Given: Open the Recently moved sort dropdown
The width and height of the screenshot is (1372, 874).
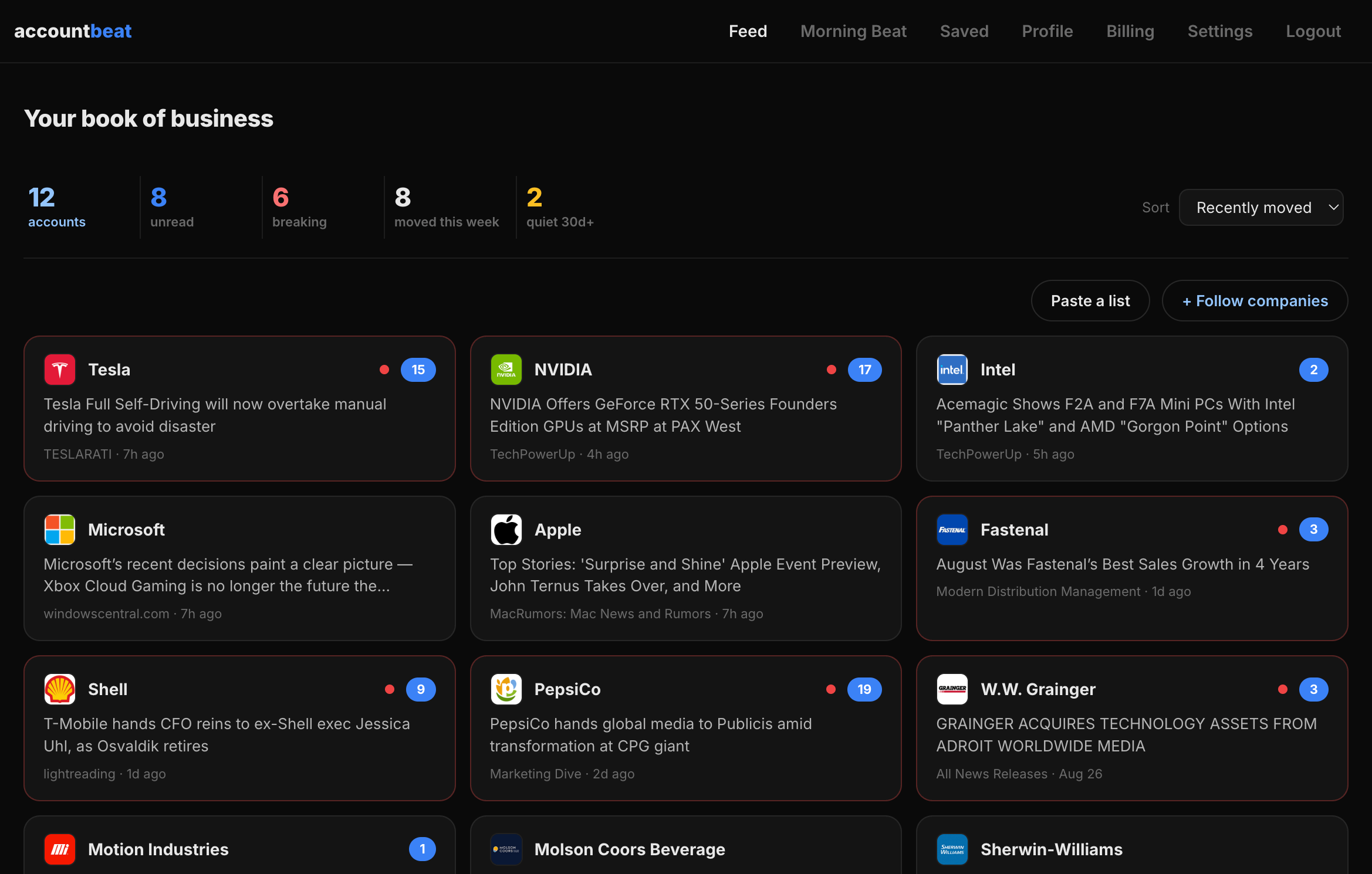Looking at the screenshot, I should 1261,208.
